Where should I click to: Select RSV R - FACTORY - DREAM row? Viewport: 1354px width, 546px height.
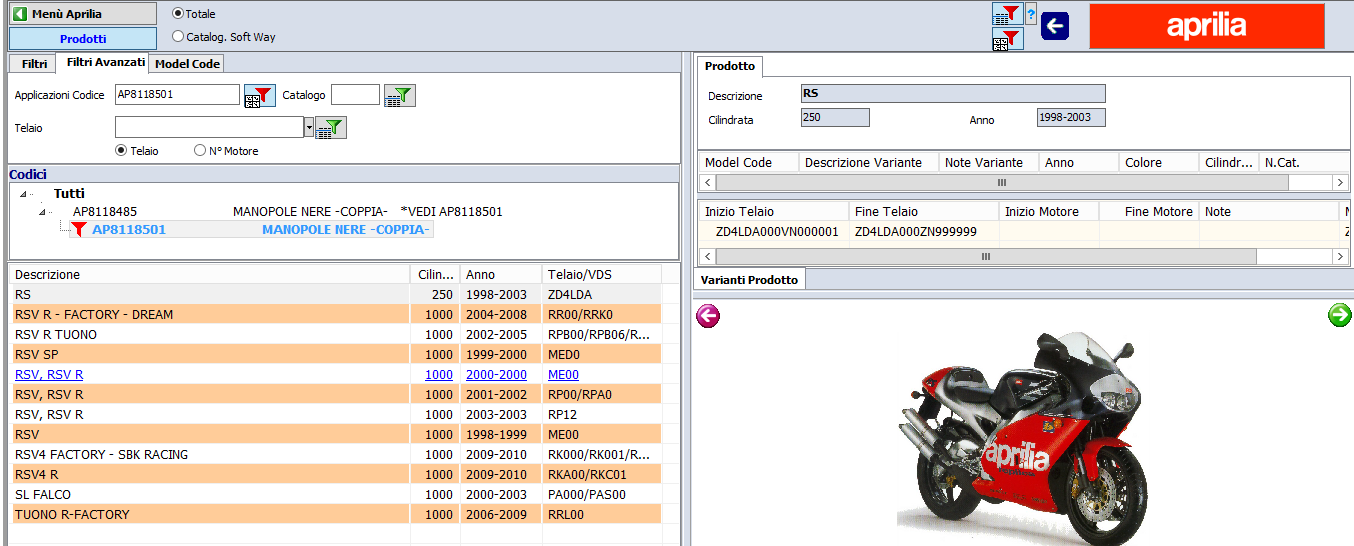(336, 314)
